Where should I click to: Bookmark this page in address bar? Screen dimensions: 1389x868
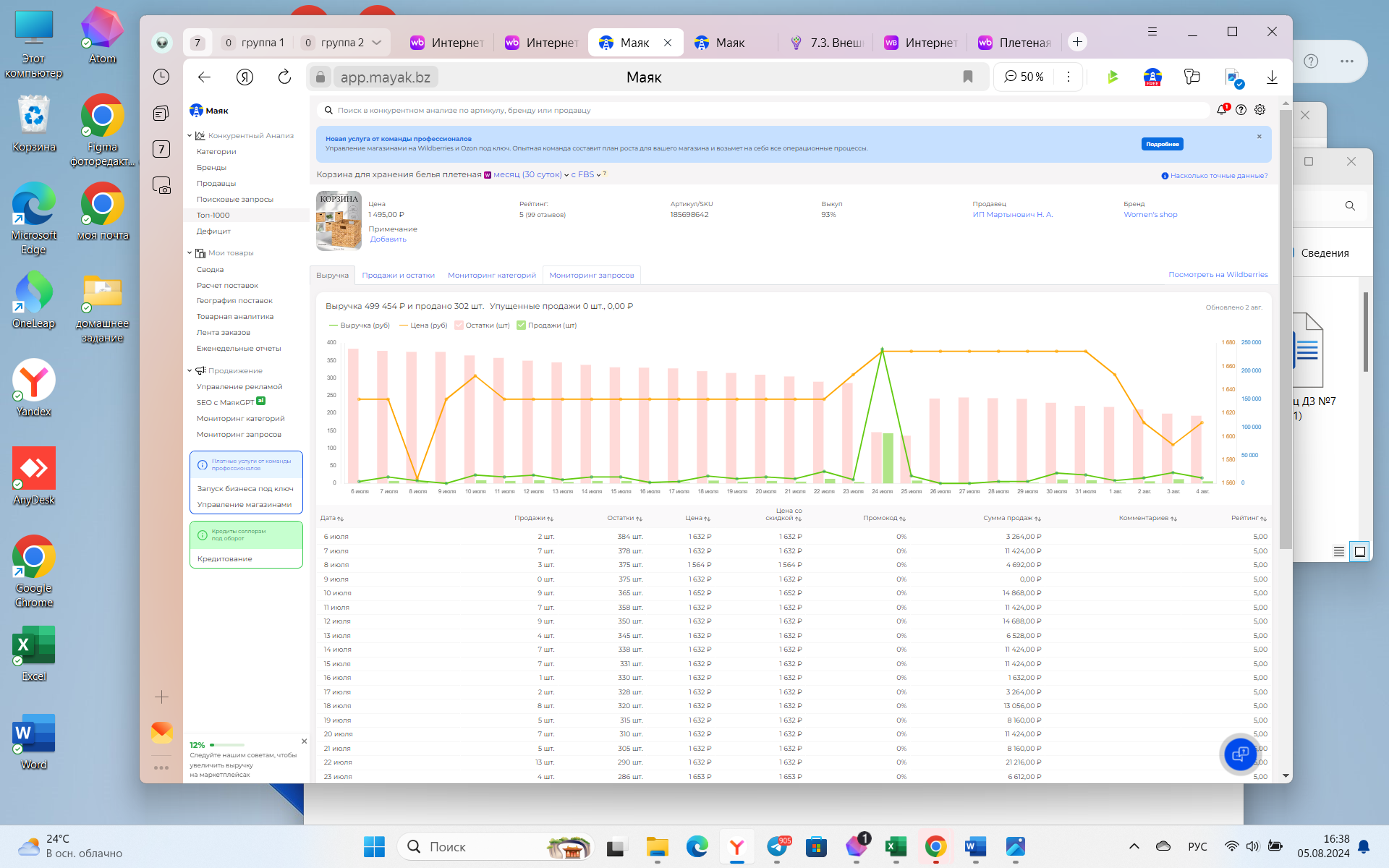coord(968,77)
